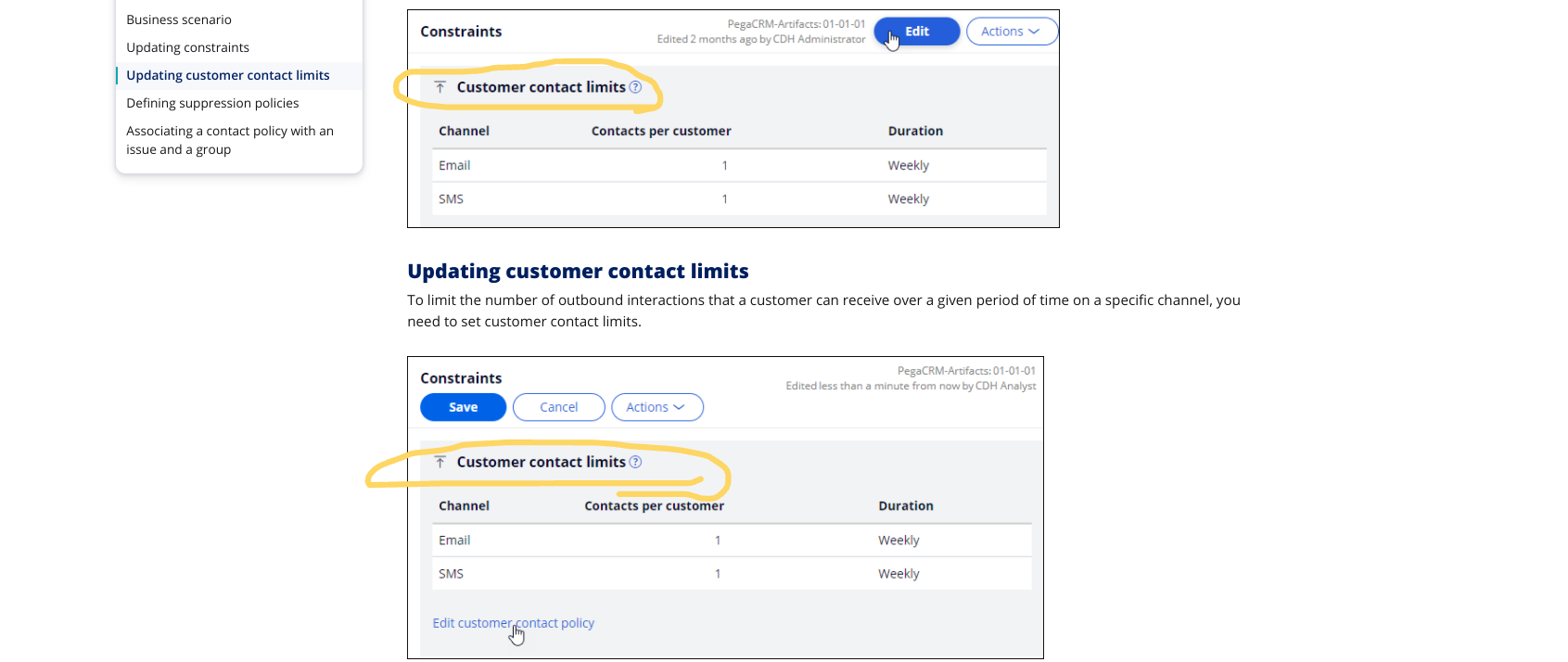
Task: Go to Updating constraints section
Action: pyautogui.click(x=187, y=47)
